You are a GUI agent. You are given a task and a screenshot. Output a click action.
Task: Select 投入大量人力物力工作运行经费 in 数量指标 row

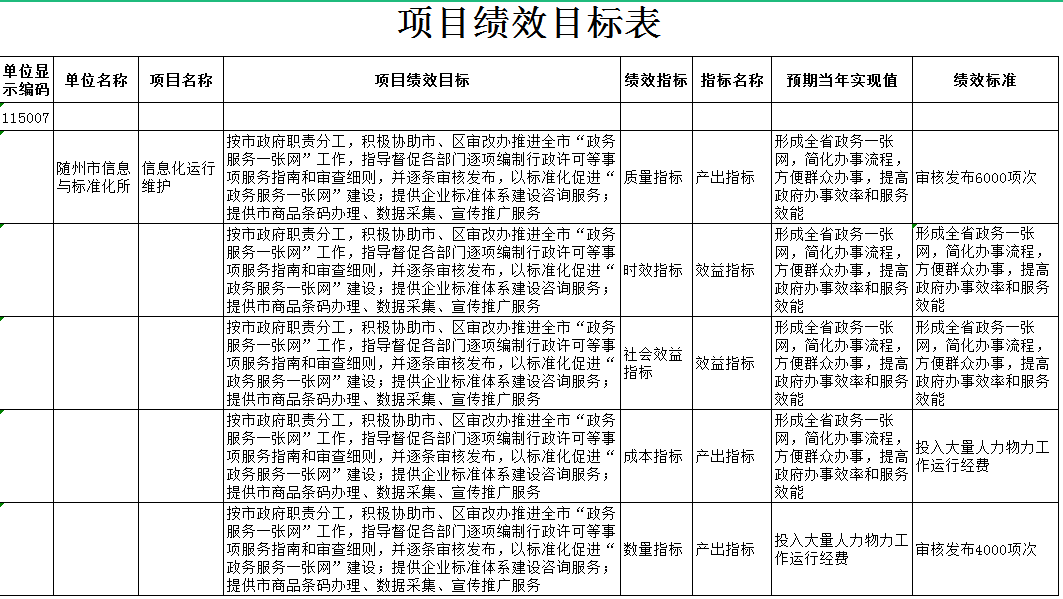click(842, 549)
